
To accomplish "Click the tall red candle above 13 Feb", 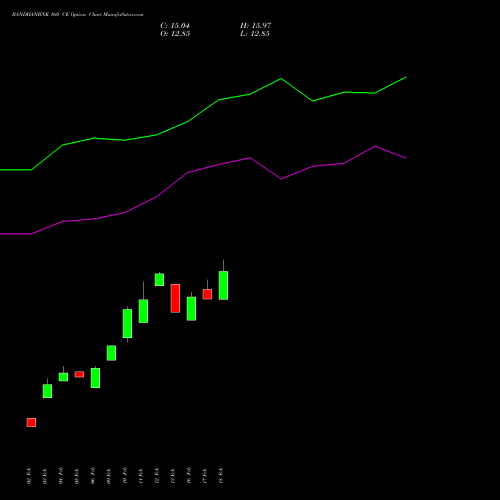I will [175, 298].
